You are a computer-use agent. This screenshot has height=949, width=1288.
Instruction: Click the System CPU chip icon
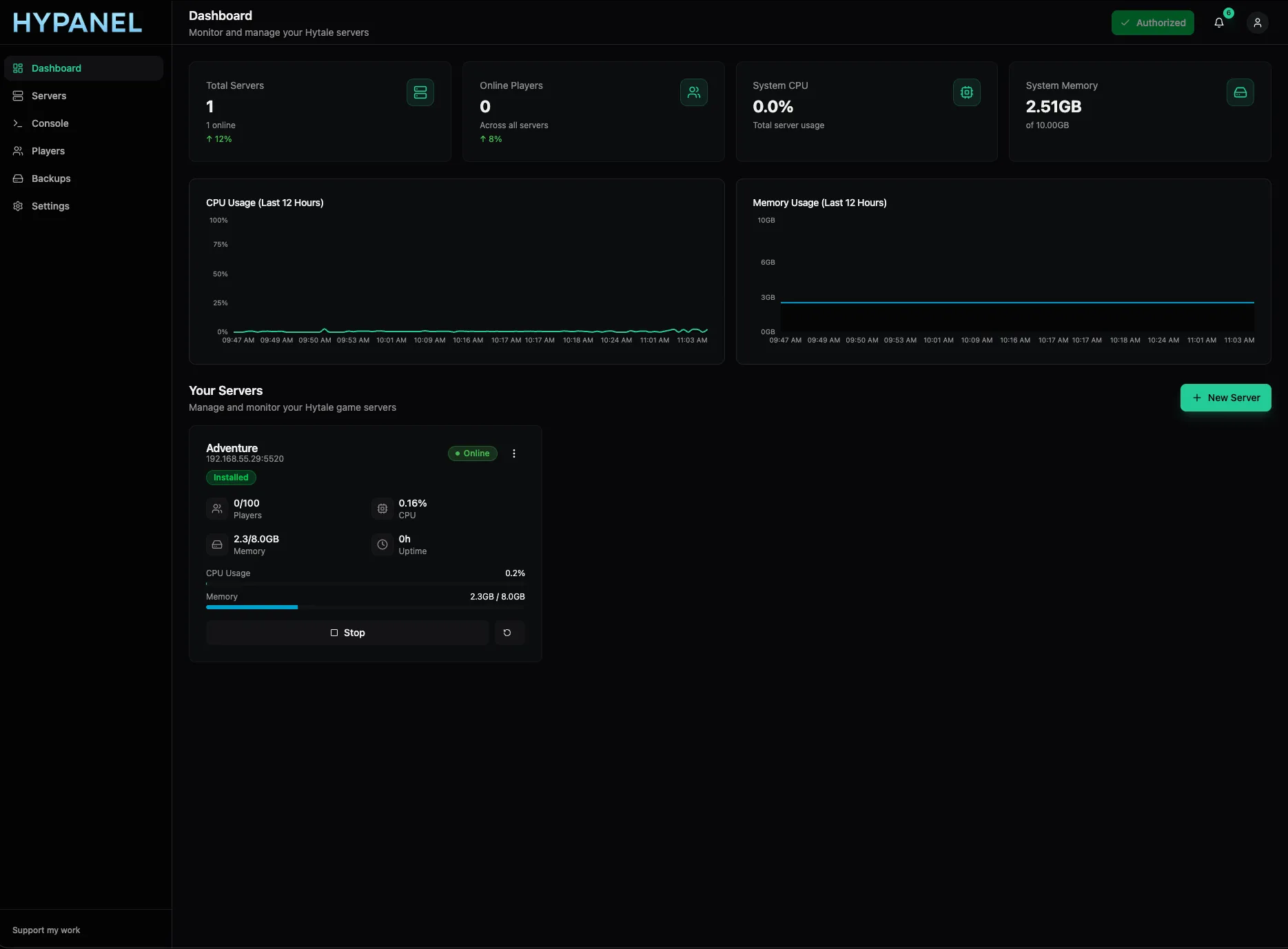point(966,92)
